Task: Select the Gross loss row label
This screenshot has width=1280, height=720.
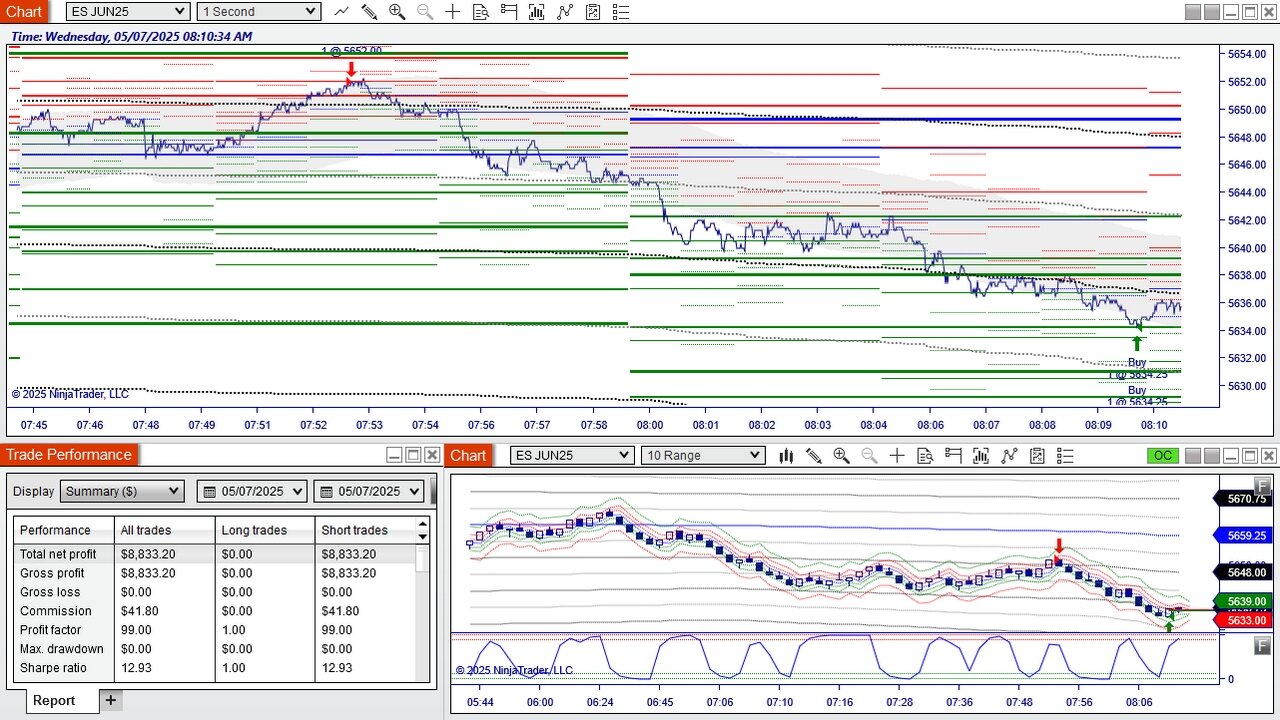Action: [x=50, y=592]
